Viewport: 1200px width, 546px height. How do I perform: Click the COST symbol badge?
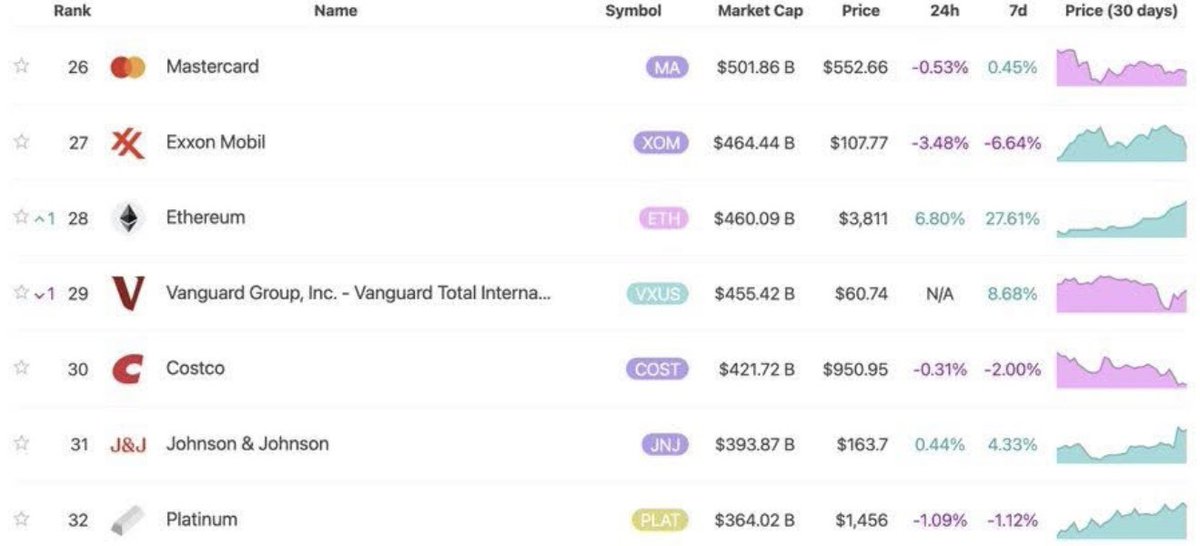click(658, 369)
